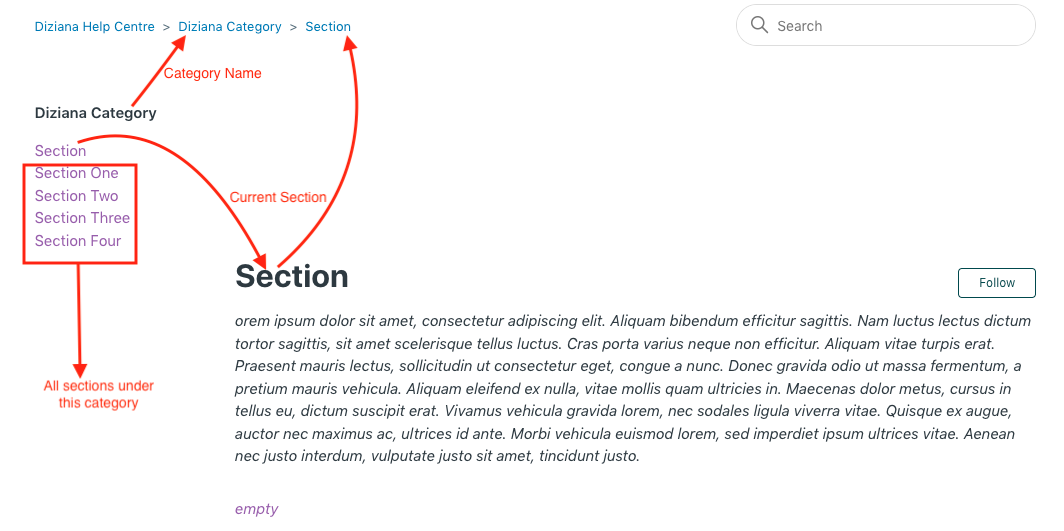Click the italic lorem ipsum description paragraph
The width and height of the screenshot is (1064, 531).
tap(632, 388)
